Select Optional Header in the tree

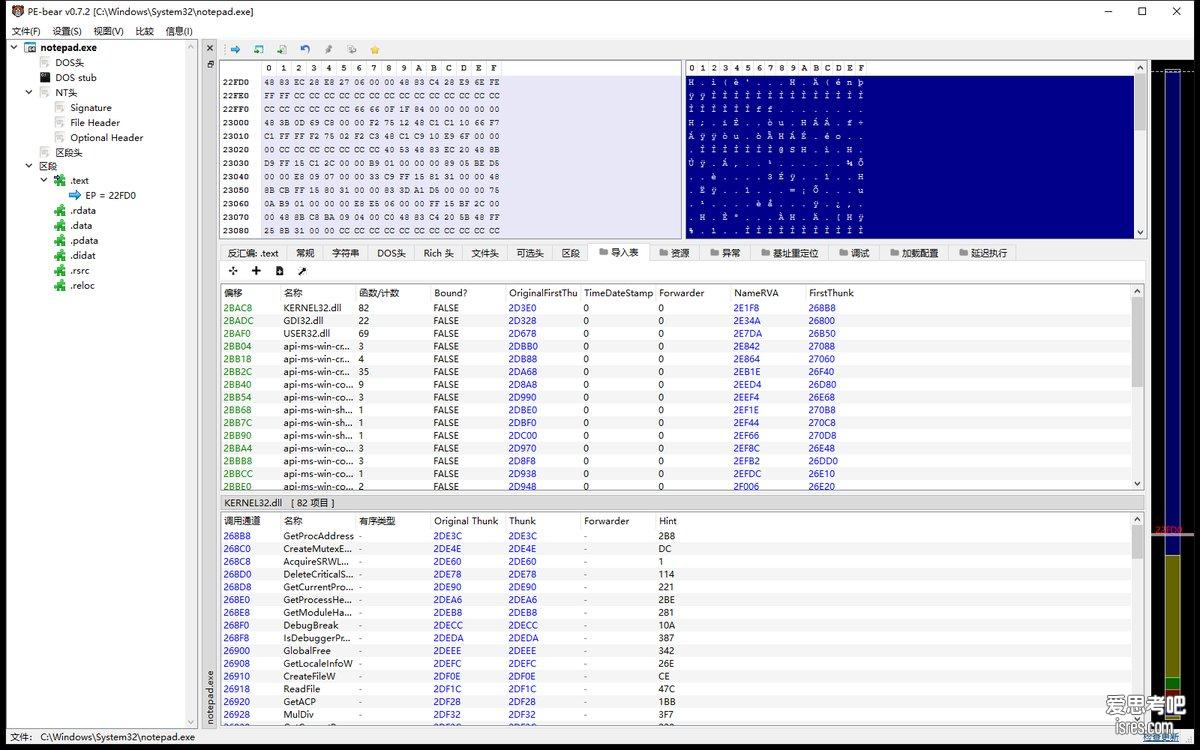point(107,138)
